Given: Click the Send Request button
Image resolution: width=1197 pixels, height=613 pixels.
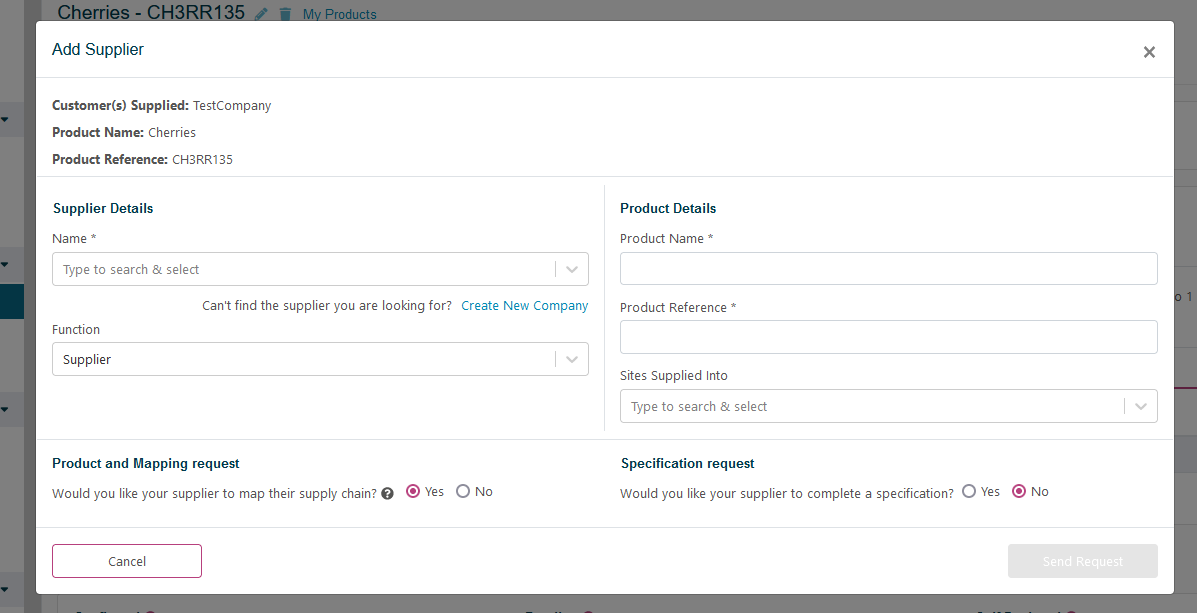Looking at the screenshot, I should point(1082,561).
